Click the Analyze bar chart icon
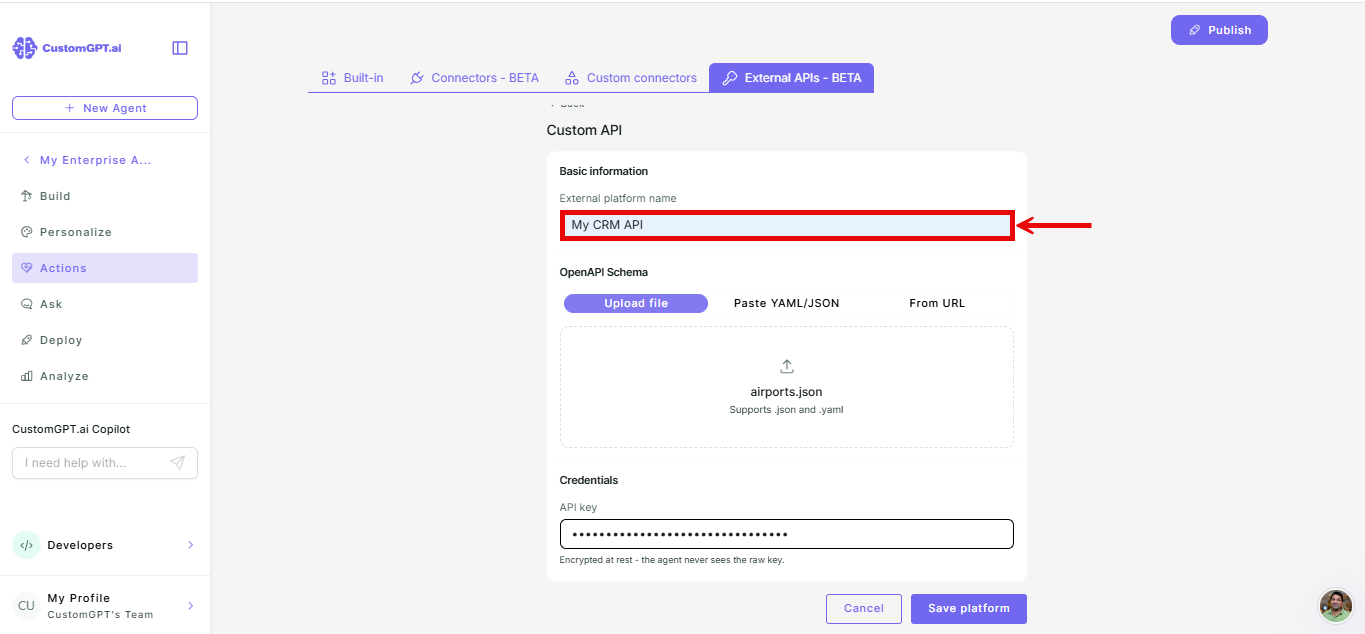 [27, 376]
